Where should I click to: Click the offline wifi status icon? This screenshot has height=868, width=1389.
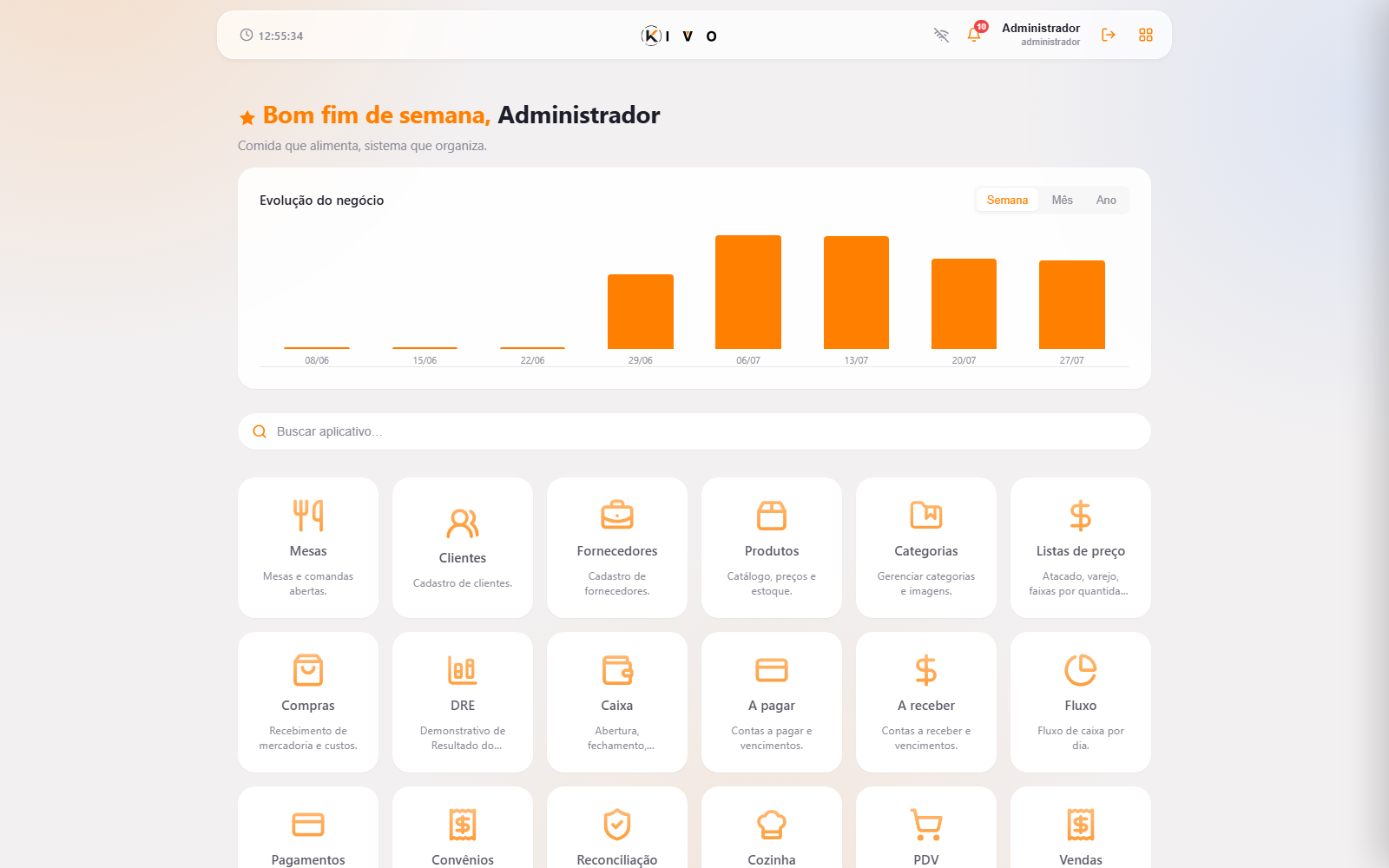941,35
